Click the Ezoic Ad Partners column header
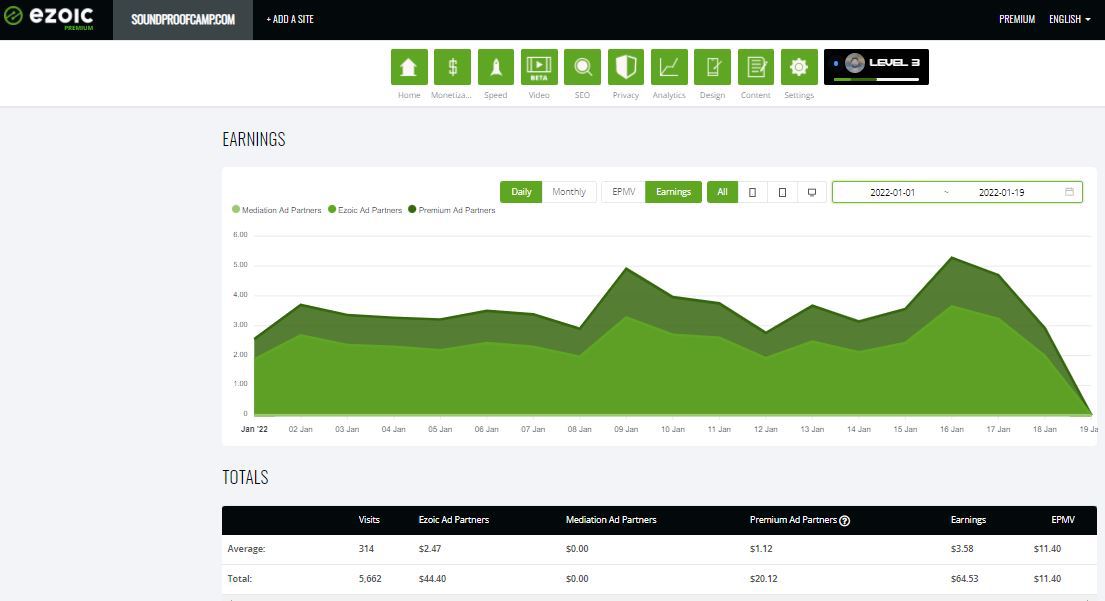Screen dimensions: 1105x601 click(x=453, y=520)
